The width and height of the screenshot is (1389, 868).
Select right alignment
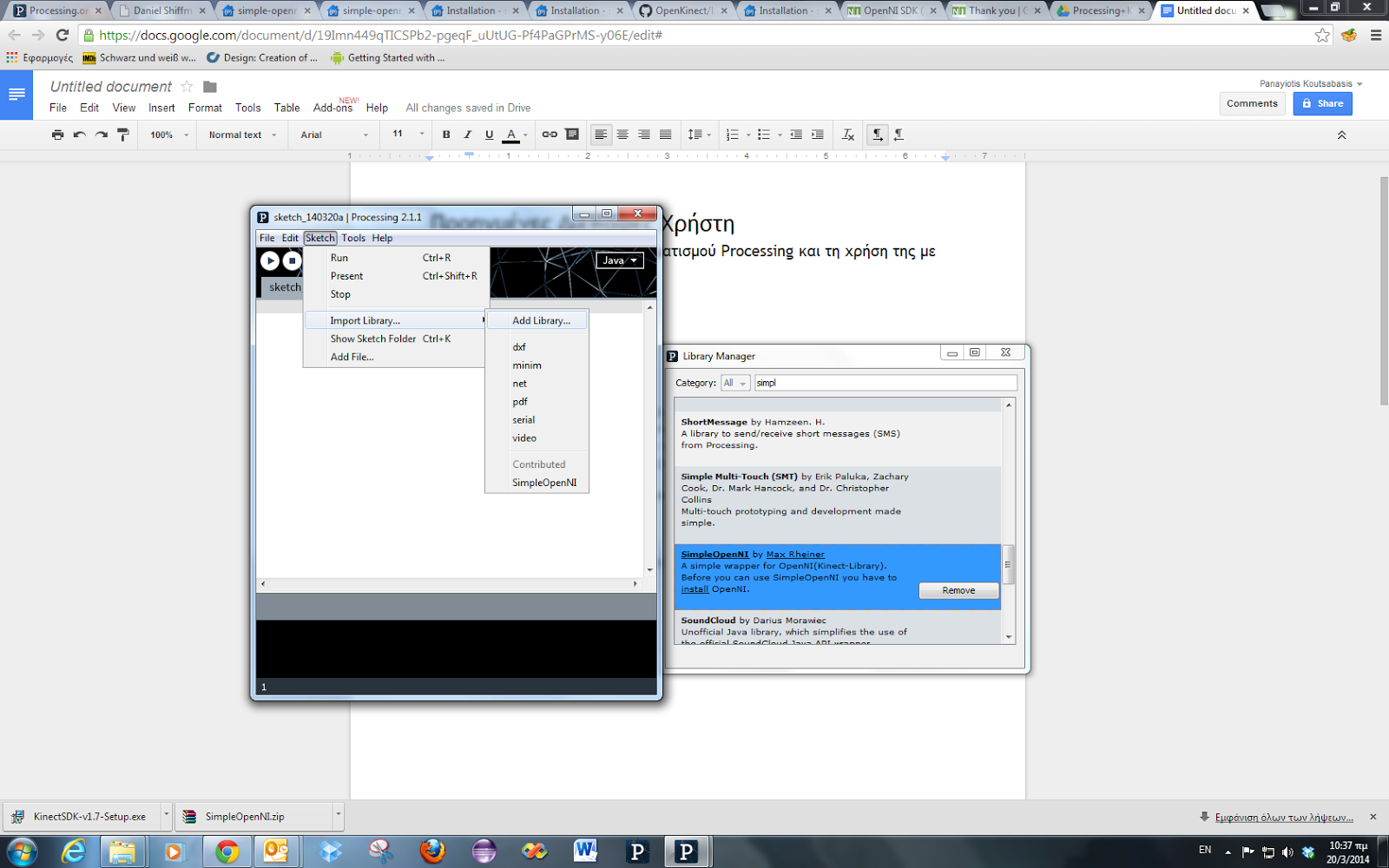click(644, 135)
